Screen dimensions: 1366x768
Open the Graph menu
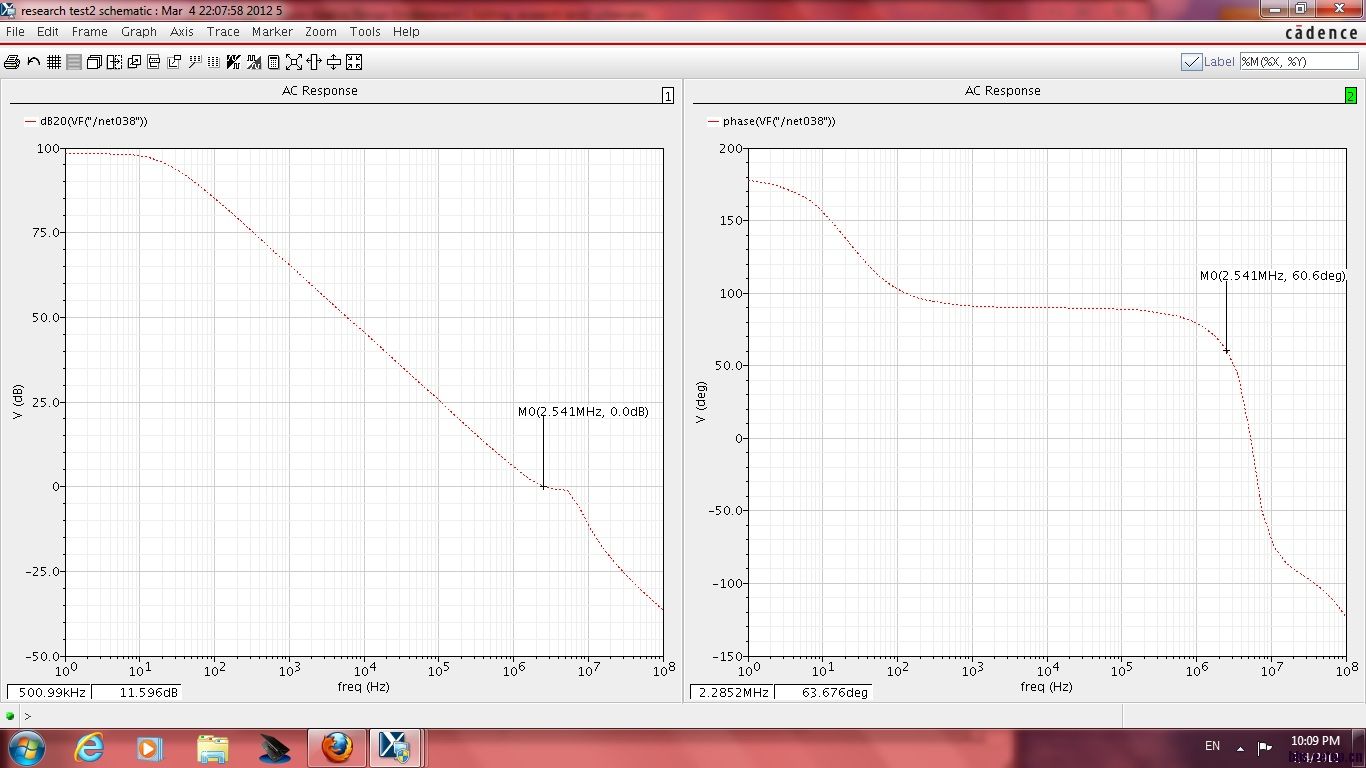point(139,32)
